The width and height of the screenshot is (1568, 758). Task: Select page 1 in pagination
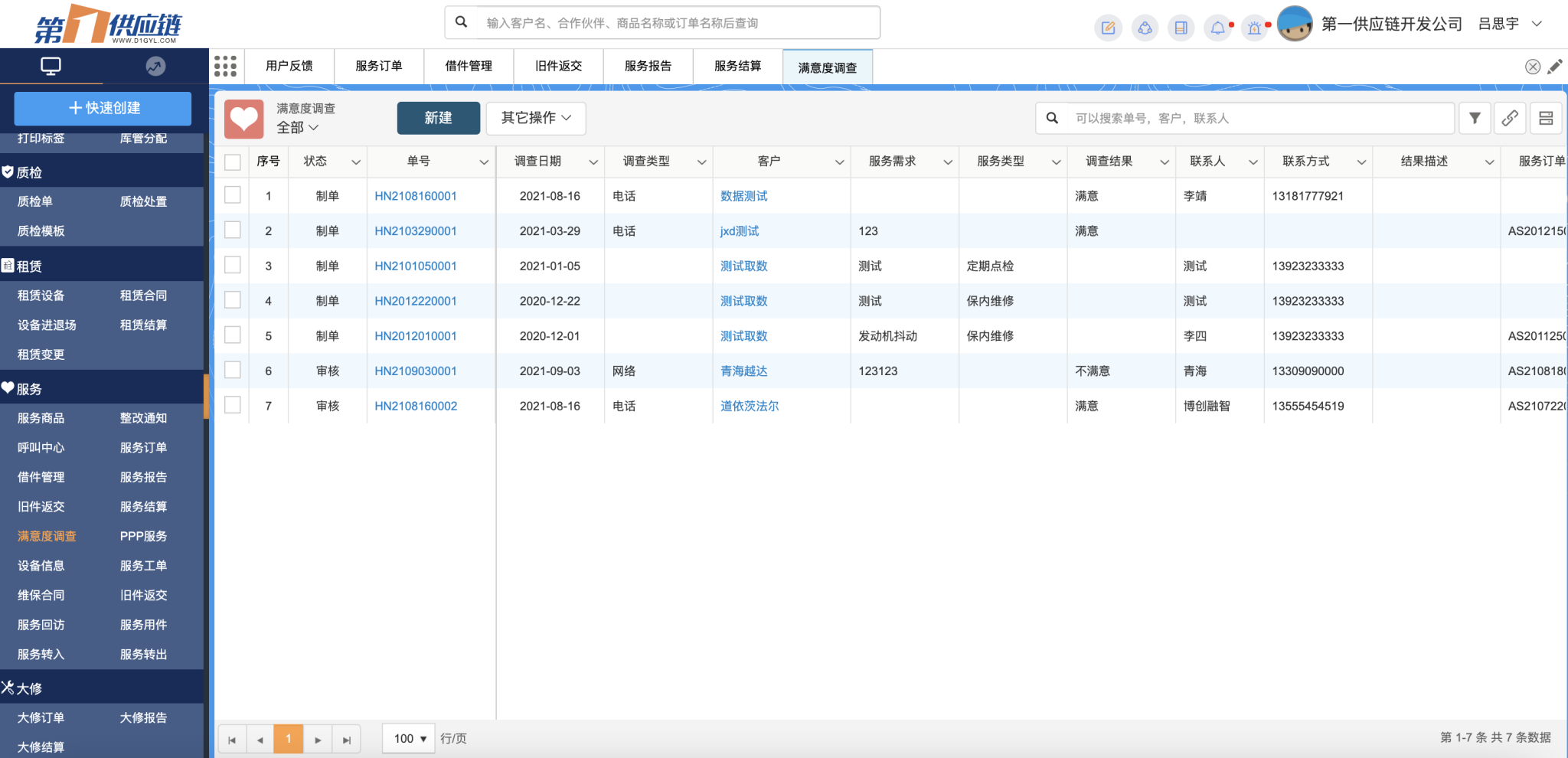click(289, 739)
